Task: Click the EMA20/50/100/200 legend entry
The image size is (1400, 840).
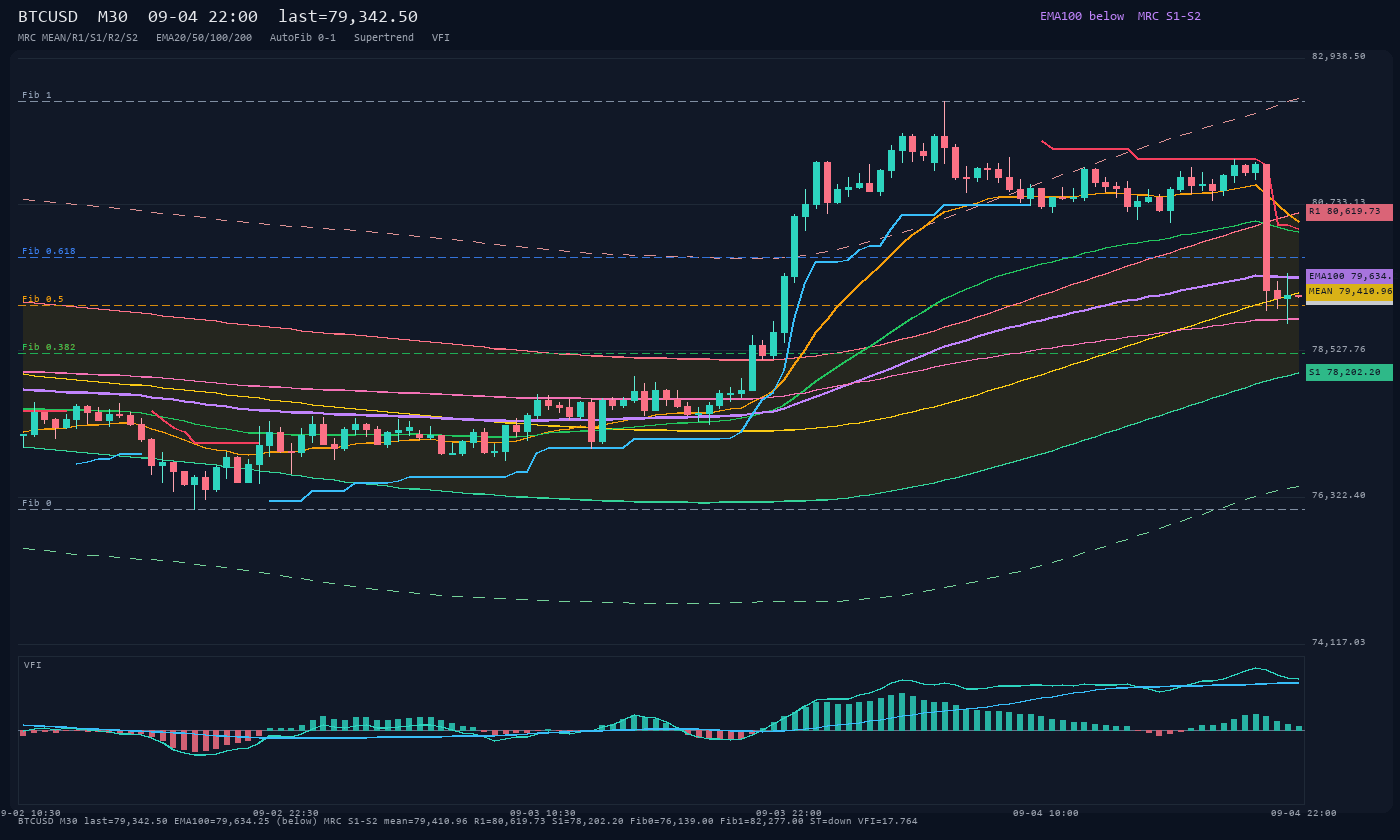Action: [204, 38]
